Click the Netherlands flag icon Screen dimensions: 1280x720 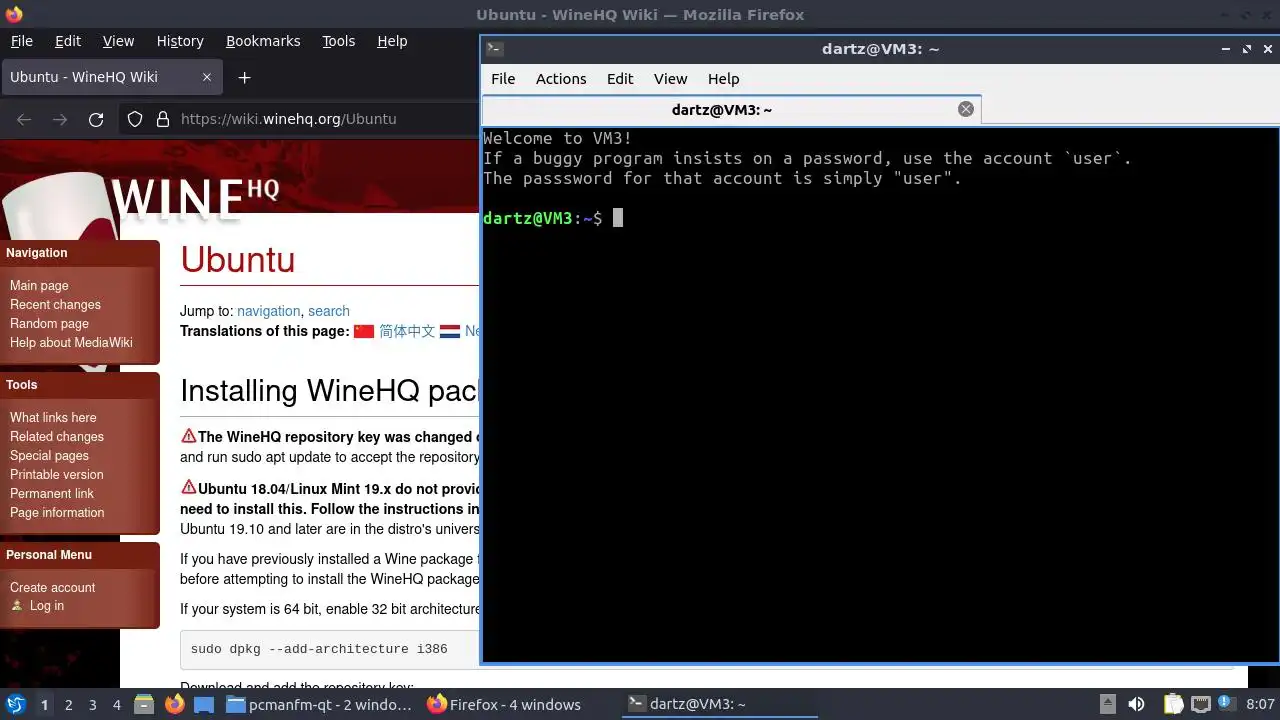click(450, 331)
